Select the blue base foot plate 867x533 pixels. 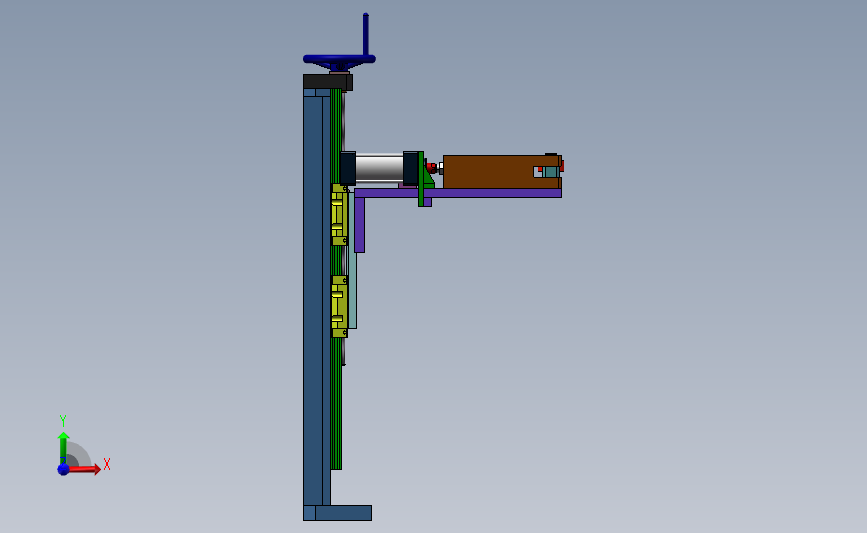coord(337,513)
